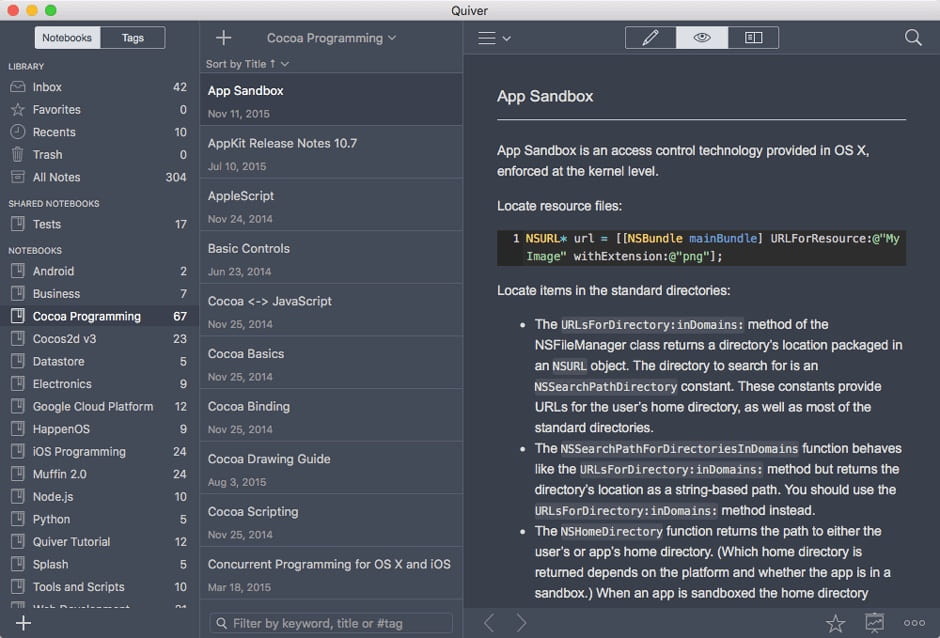Open search with the magnifier icon
940x638 pixels.
point(912,37)
